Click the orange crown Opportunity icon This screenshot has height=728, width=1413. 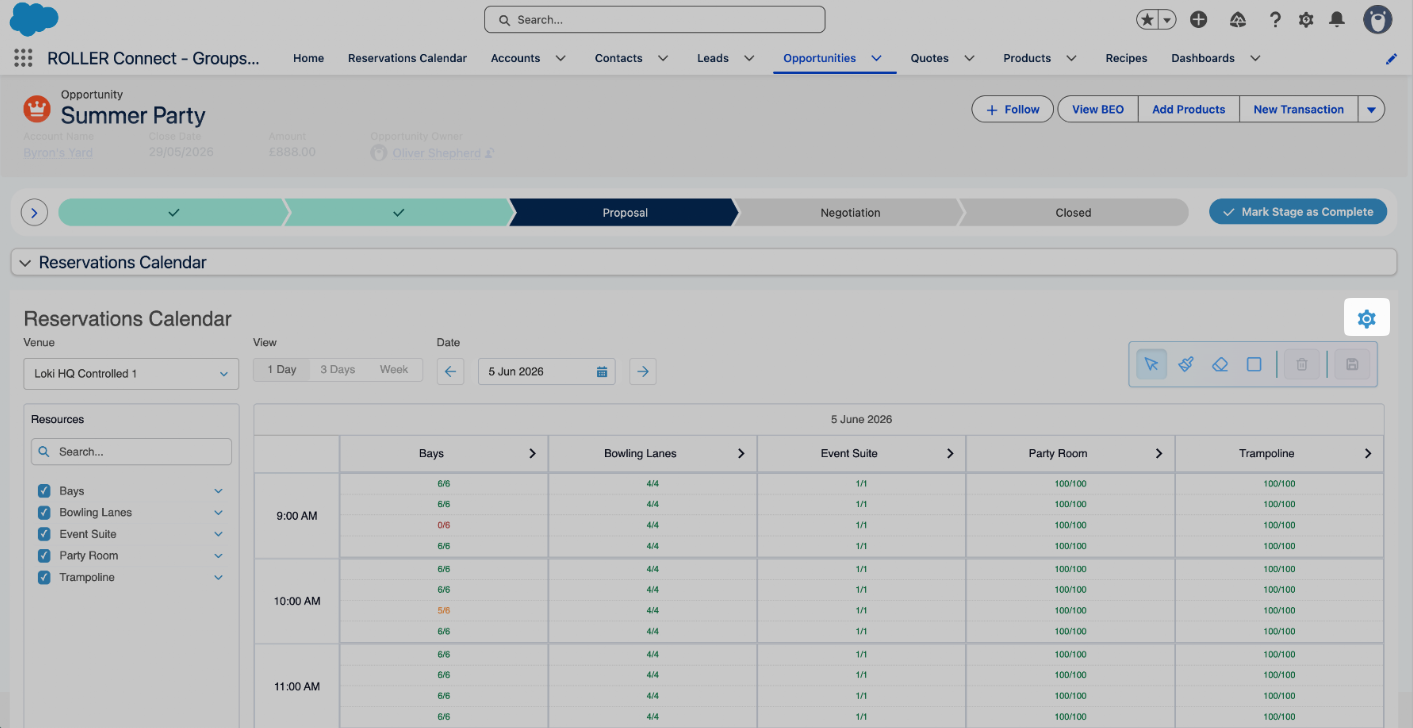[x=37, y=108]
